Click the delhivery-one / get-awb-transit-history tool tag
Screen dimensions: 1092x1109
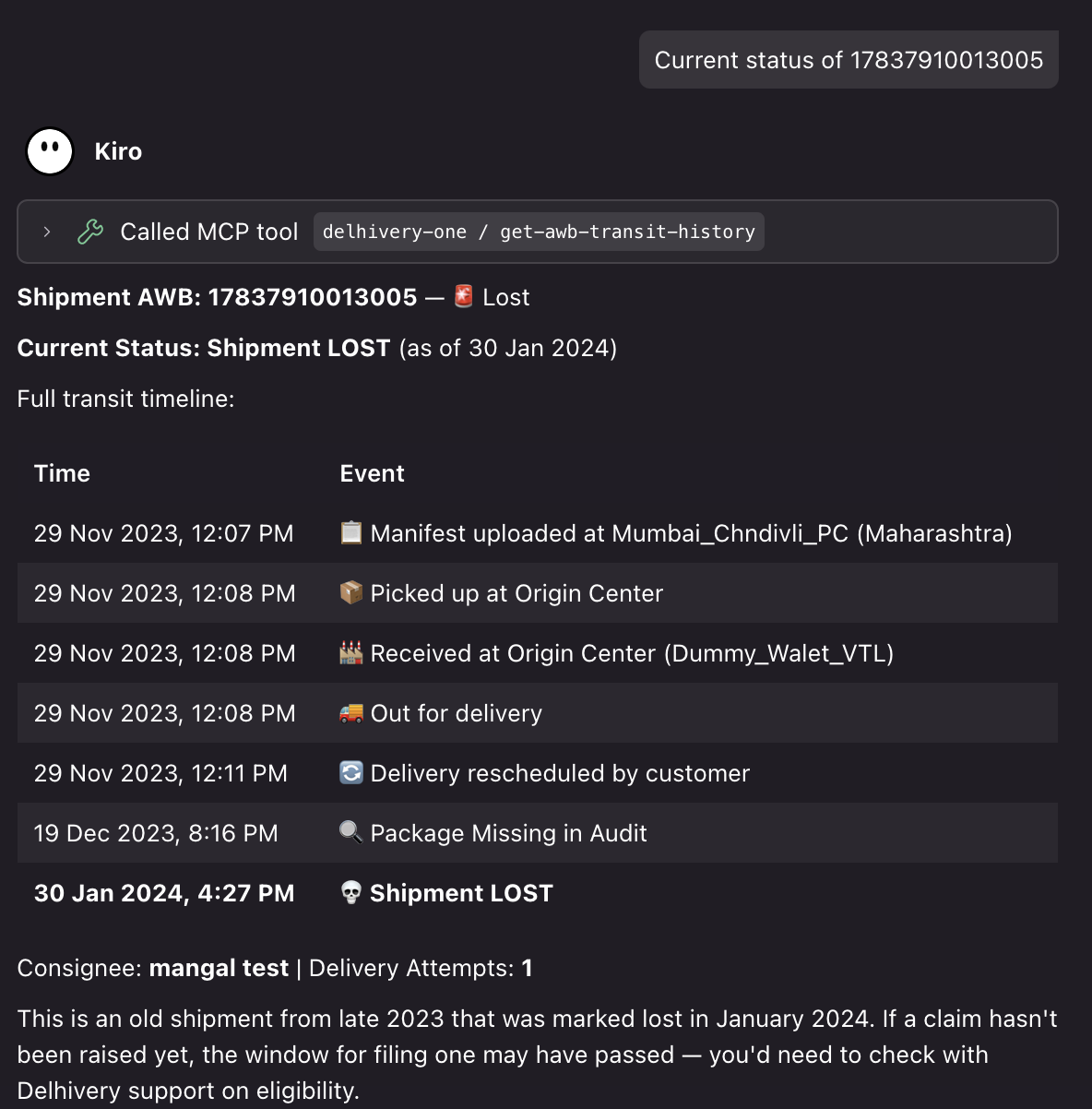(539, 232)
